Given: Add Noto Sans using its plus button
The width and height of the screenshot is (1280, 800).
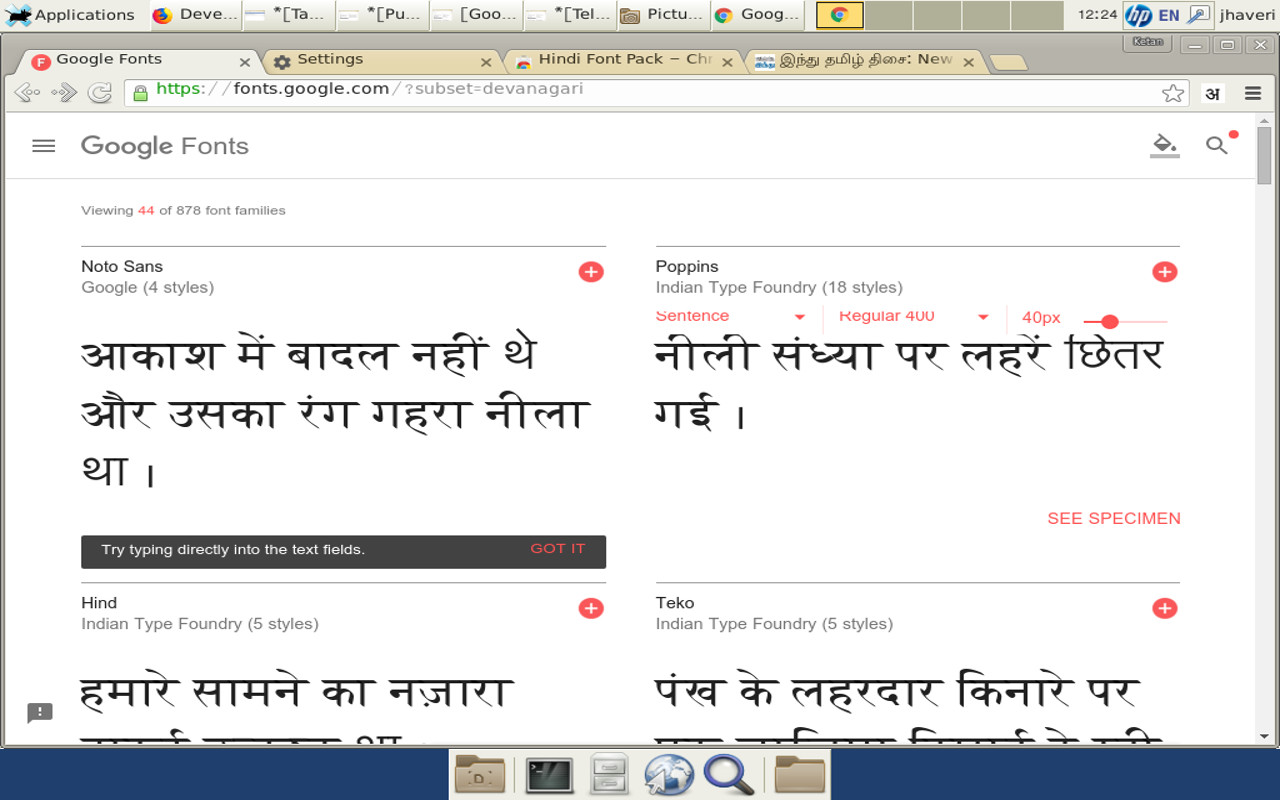Looking at the screenshot, I should pos(591,271).
